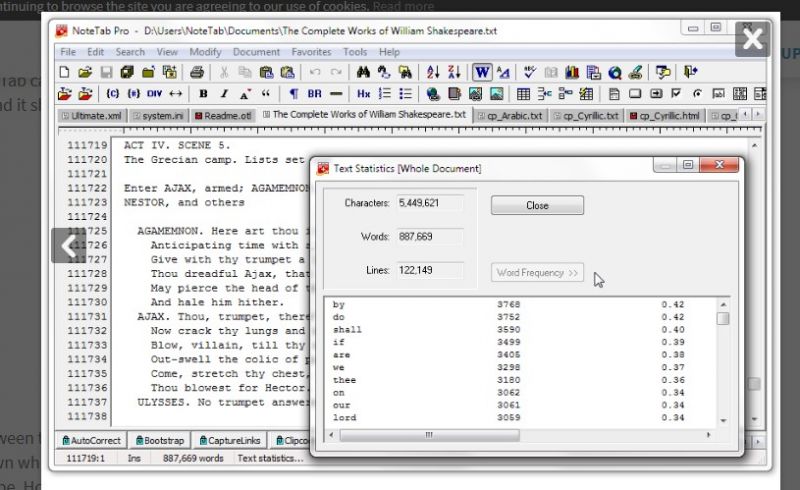Switch to the cp_Cyrillic.html tab
800x490 pixels.
click(x=665, y=116)
